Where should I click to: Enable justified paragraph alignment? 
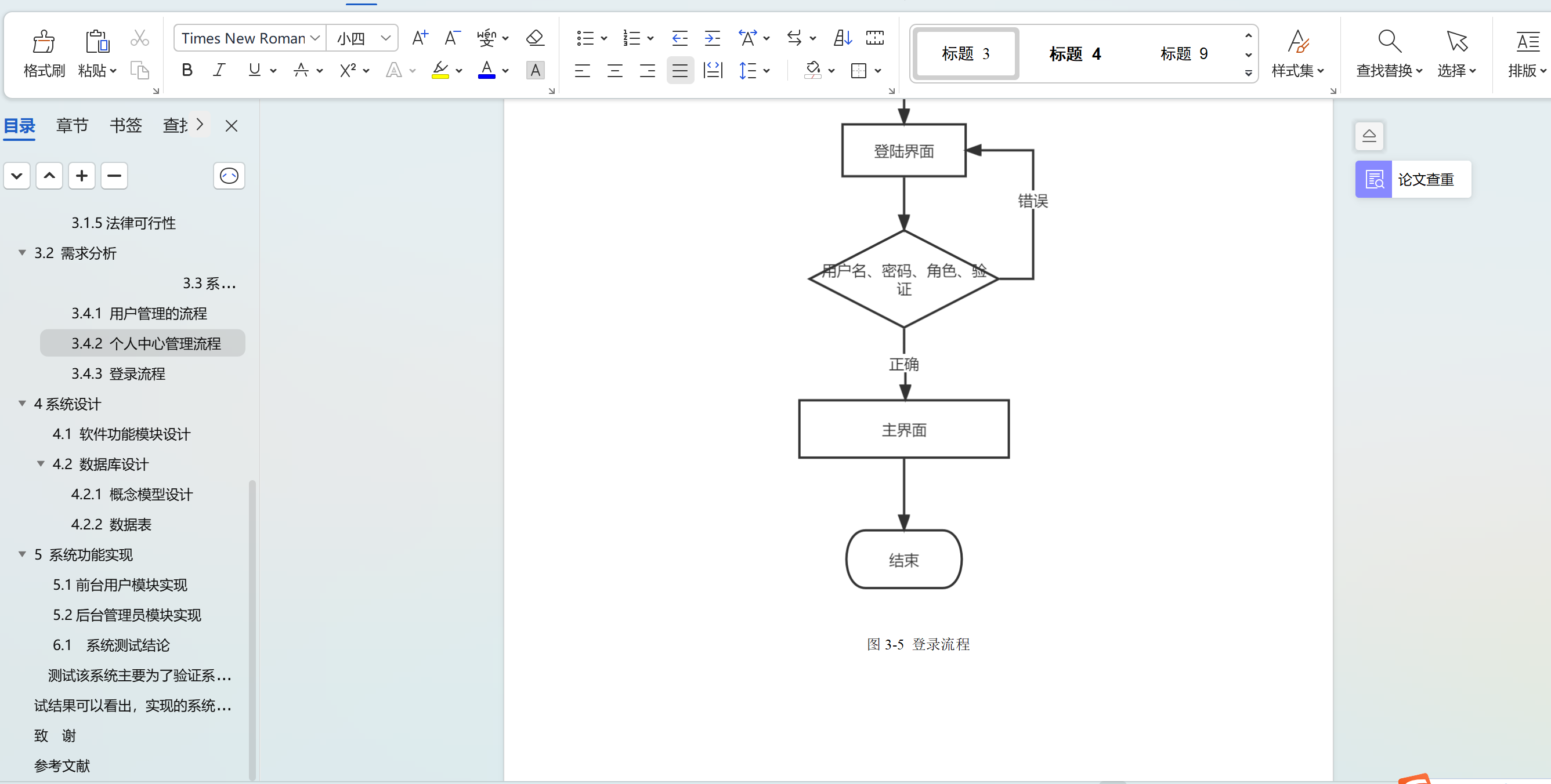pos(680,70)
